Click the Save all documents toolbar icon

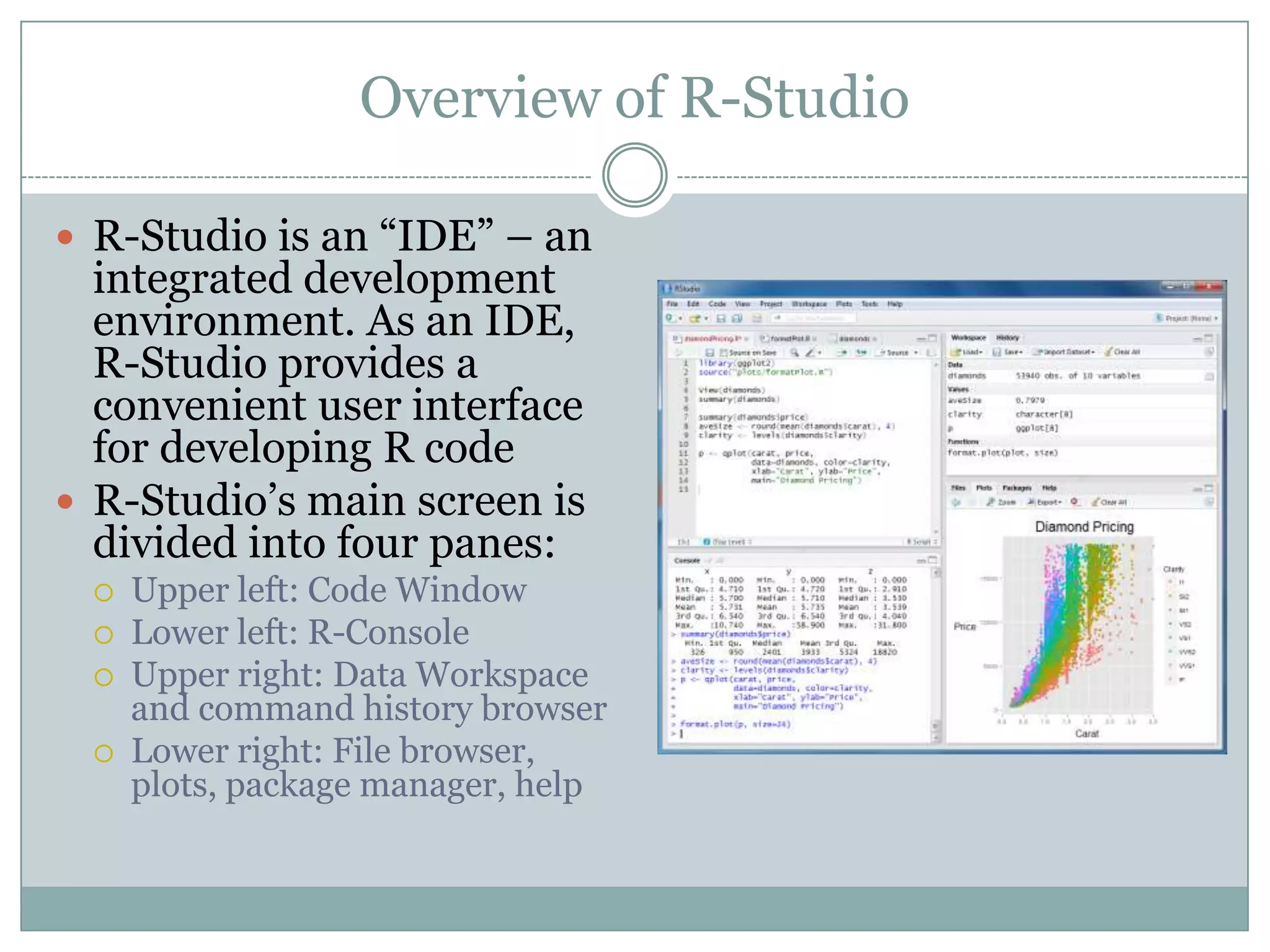[x=737, y=319]
